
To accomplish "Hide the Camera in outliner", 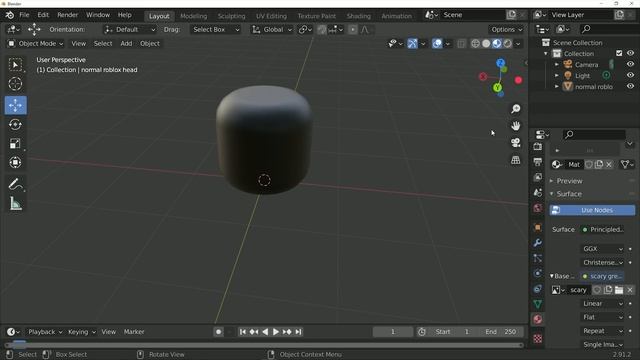I will click(630, 64).
